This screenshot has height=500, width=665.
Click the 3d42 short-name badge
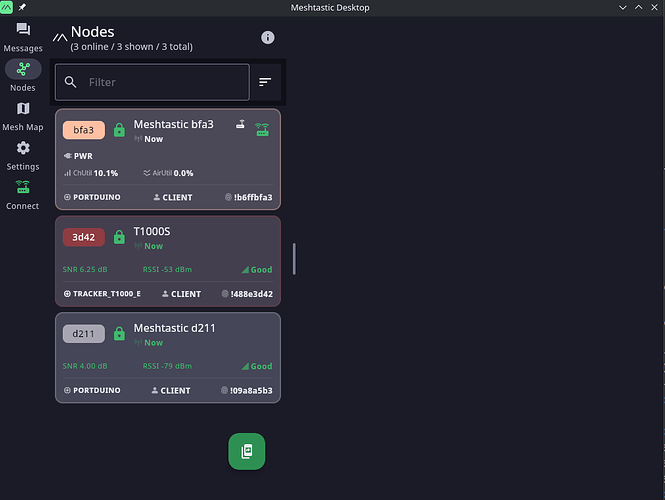pos(84,237)
